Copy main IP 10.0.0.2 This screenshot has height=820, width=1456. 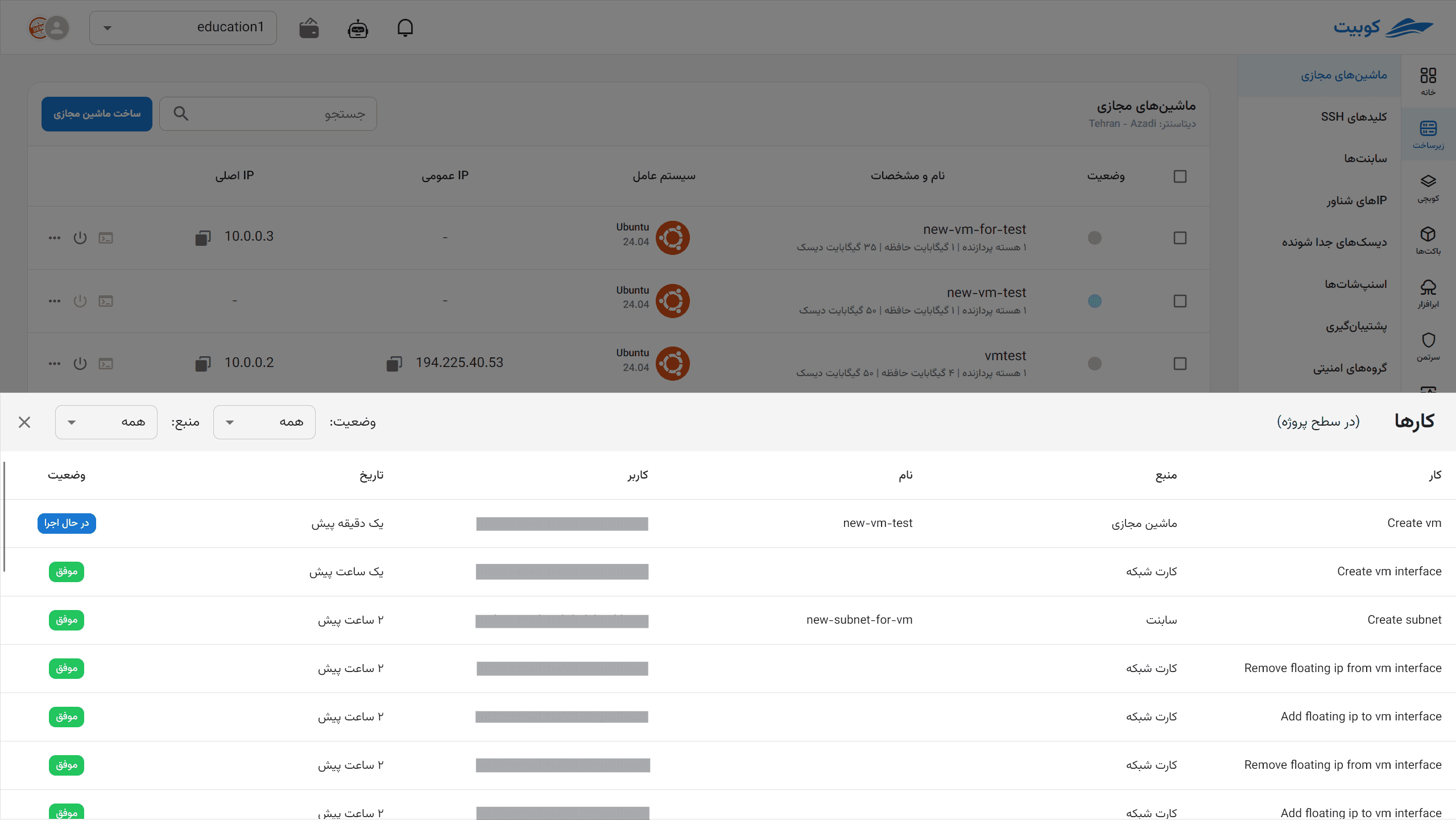203,363
